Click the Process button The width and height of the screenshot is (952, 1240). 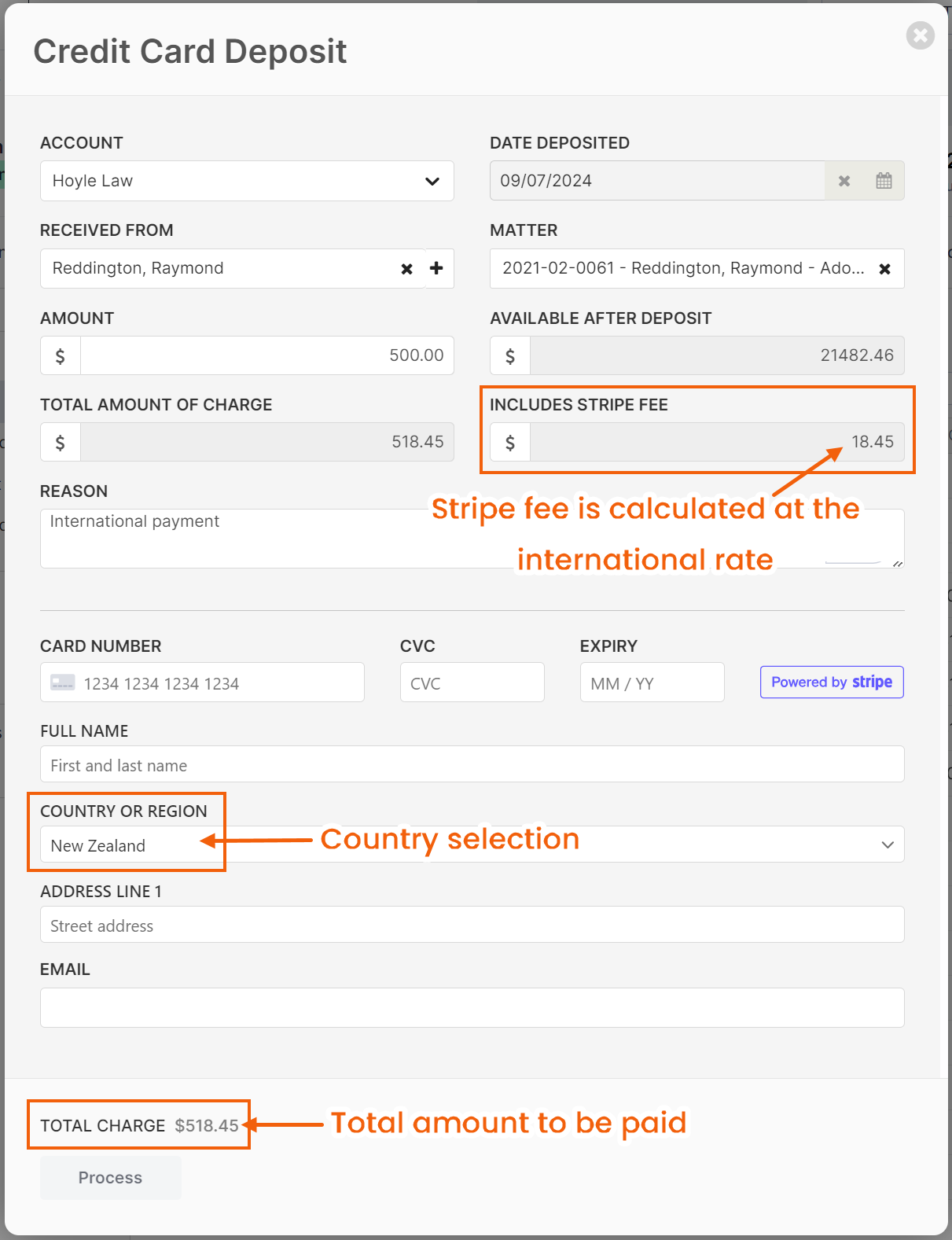tap(111, 1177)
